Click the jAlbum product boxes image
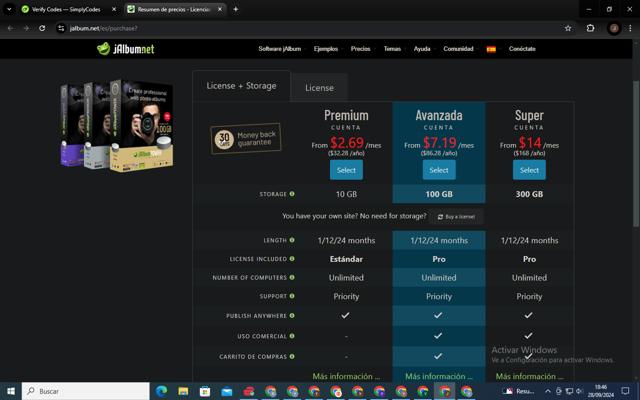The height and width of the screenshot is (400, 640). [117, 125]
